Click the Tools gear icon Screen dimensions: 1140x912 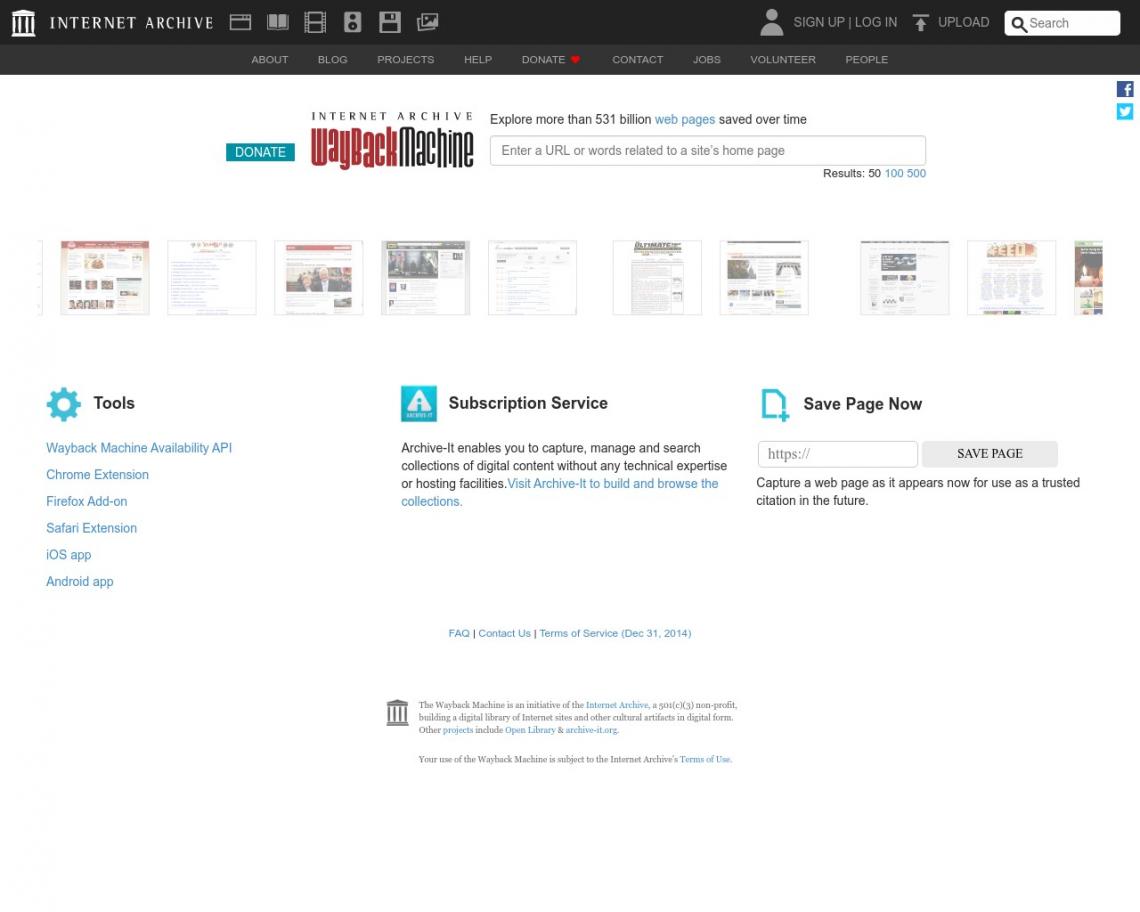pyautogui.click(x=64, y=404)
